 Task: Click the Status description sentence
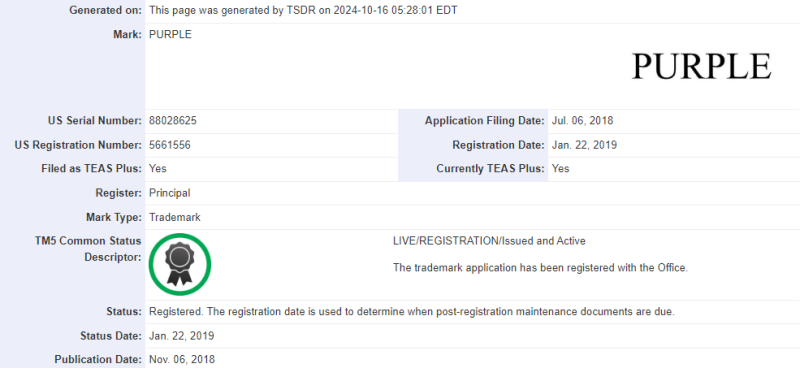click(x=412, y=311)
